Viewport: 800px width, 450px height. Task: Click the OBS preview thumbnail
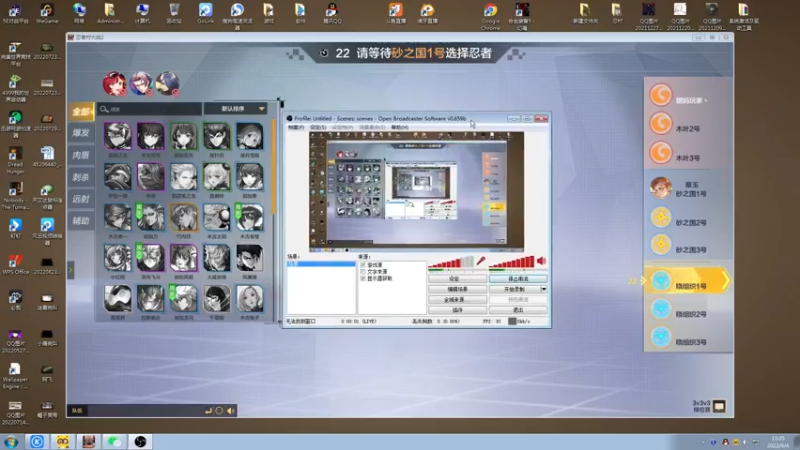416,191
